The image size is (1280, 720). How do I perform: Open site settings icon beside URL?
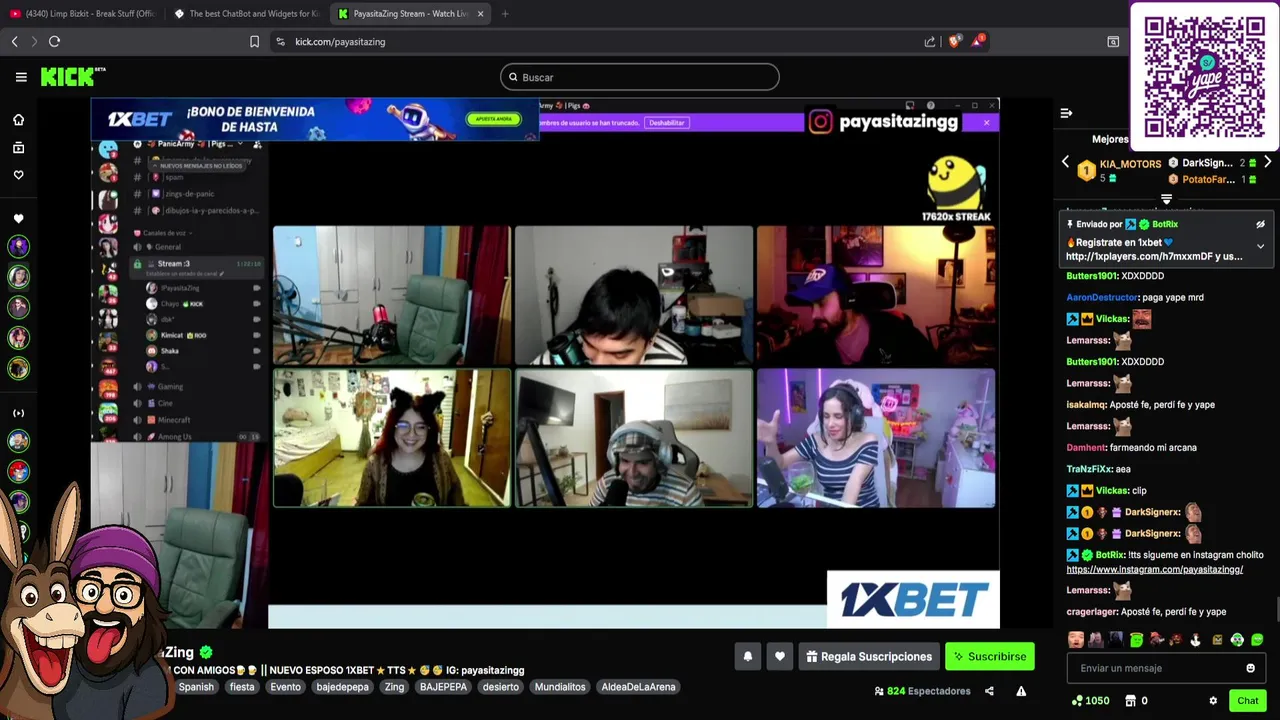280,41
